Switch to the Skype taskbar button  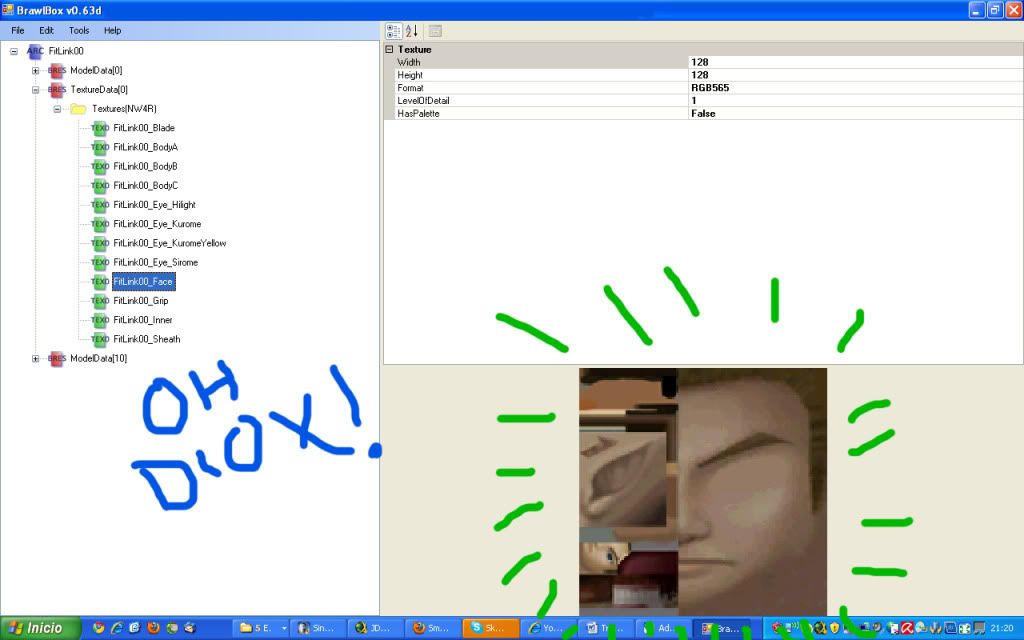(490, 628)
